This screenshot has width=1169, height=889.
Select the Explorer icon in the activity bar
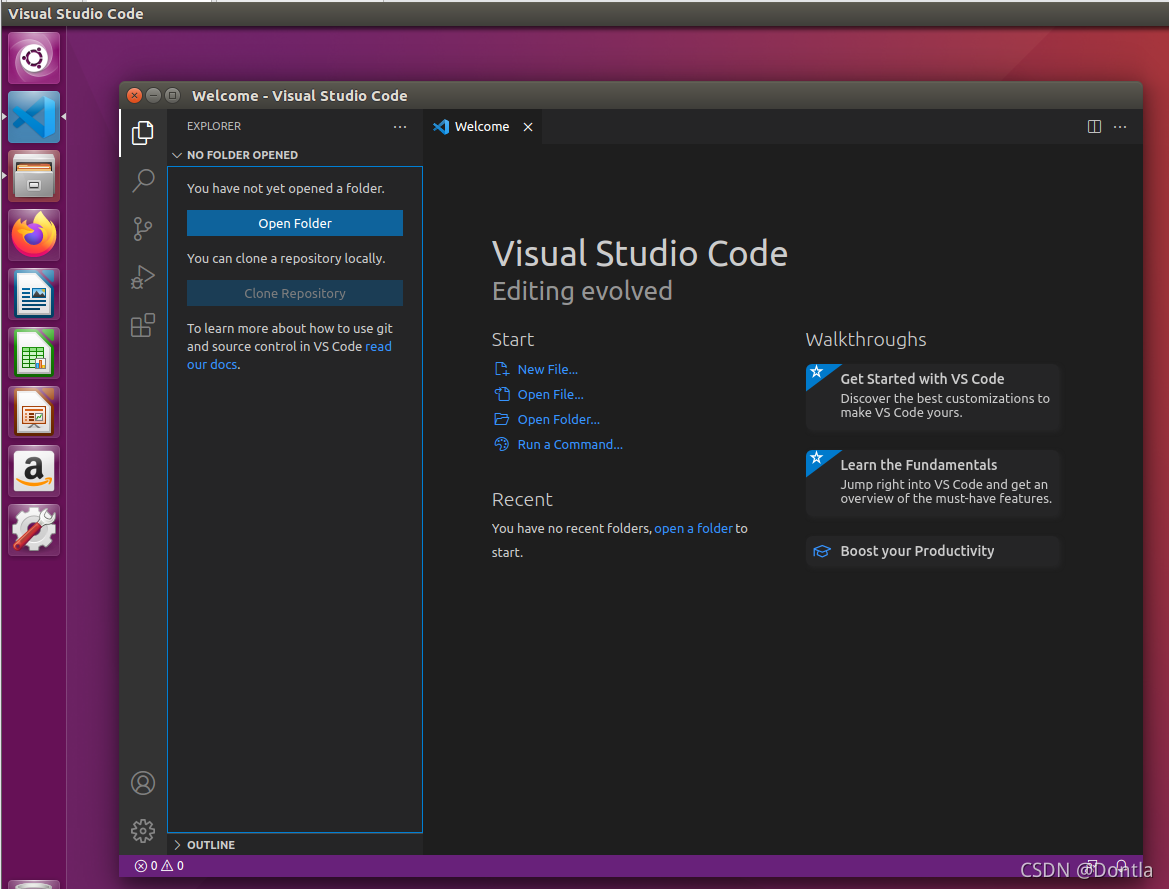point(143,132)
